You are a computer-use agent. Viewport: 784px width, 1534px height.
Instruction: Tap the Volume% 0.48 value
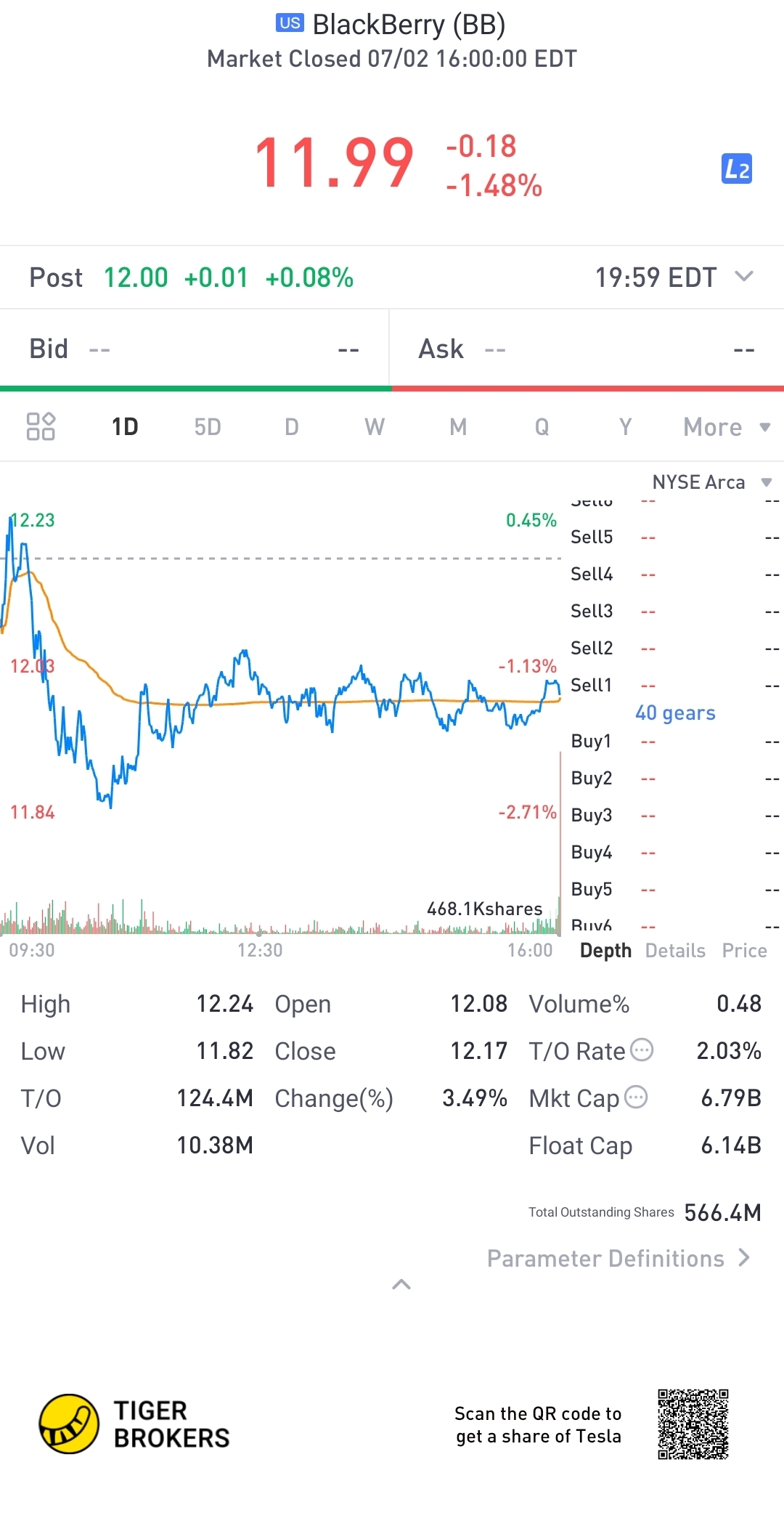[x=739, y=1004]
